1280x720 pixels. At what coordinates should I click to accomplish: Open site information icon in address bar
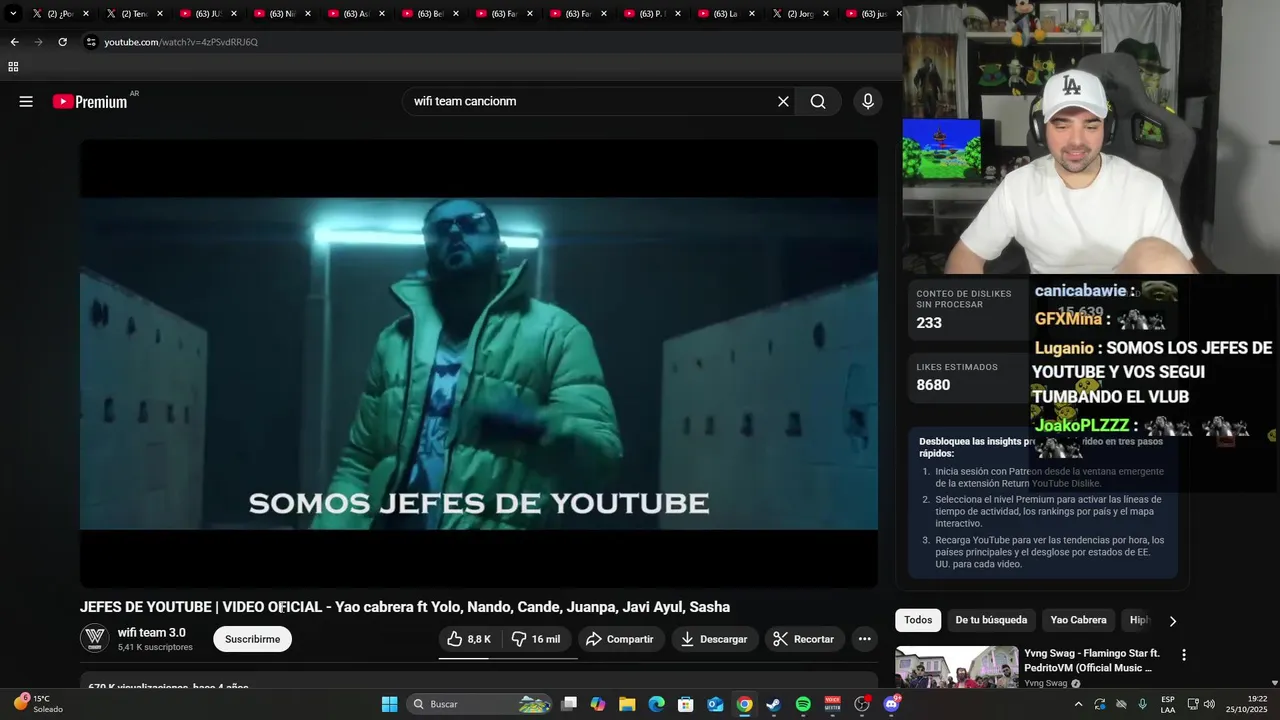(x=91, y=42)
